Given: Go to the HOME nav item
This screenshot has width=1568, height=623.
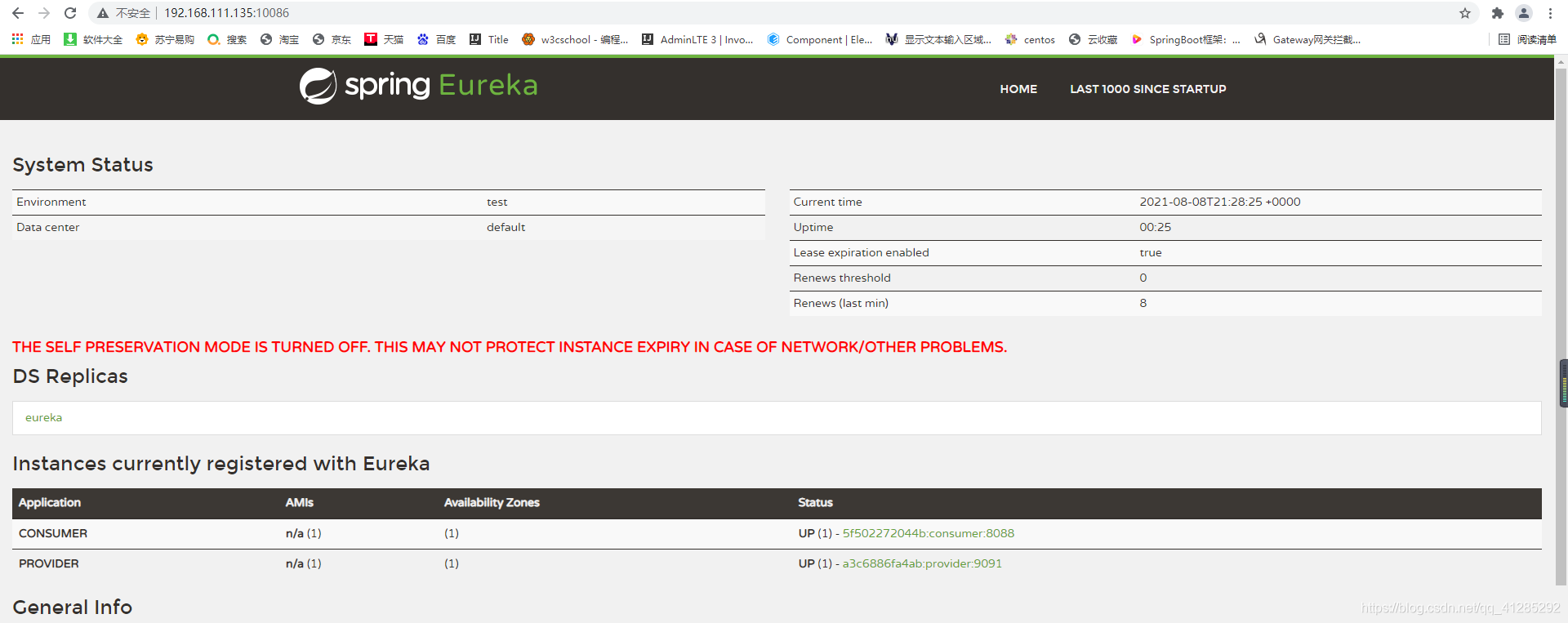Looking at the screenshot, I should coord(1018,89).
